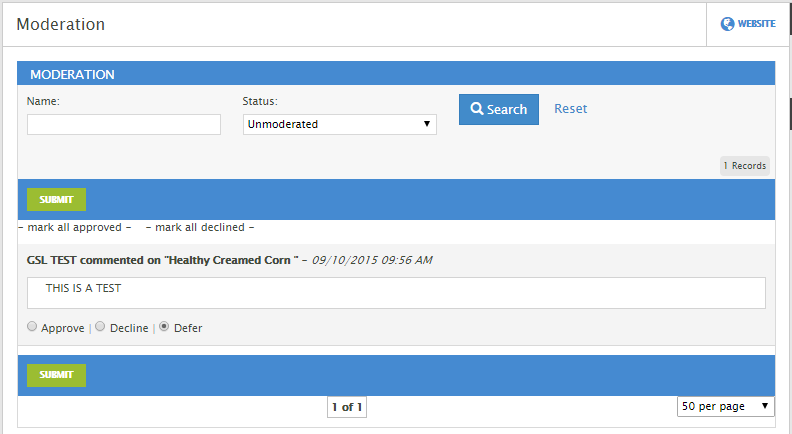Click the Search button
This screenshot has width=792, height=434.
[499, 109]
